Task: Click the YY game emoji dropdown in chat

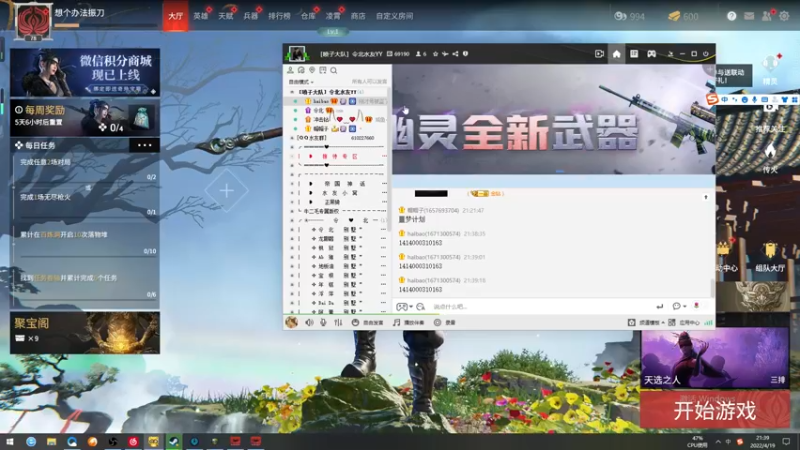Action: coord(405,307)
